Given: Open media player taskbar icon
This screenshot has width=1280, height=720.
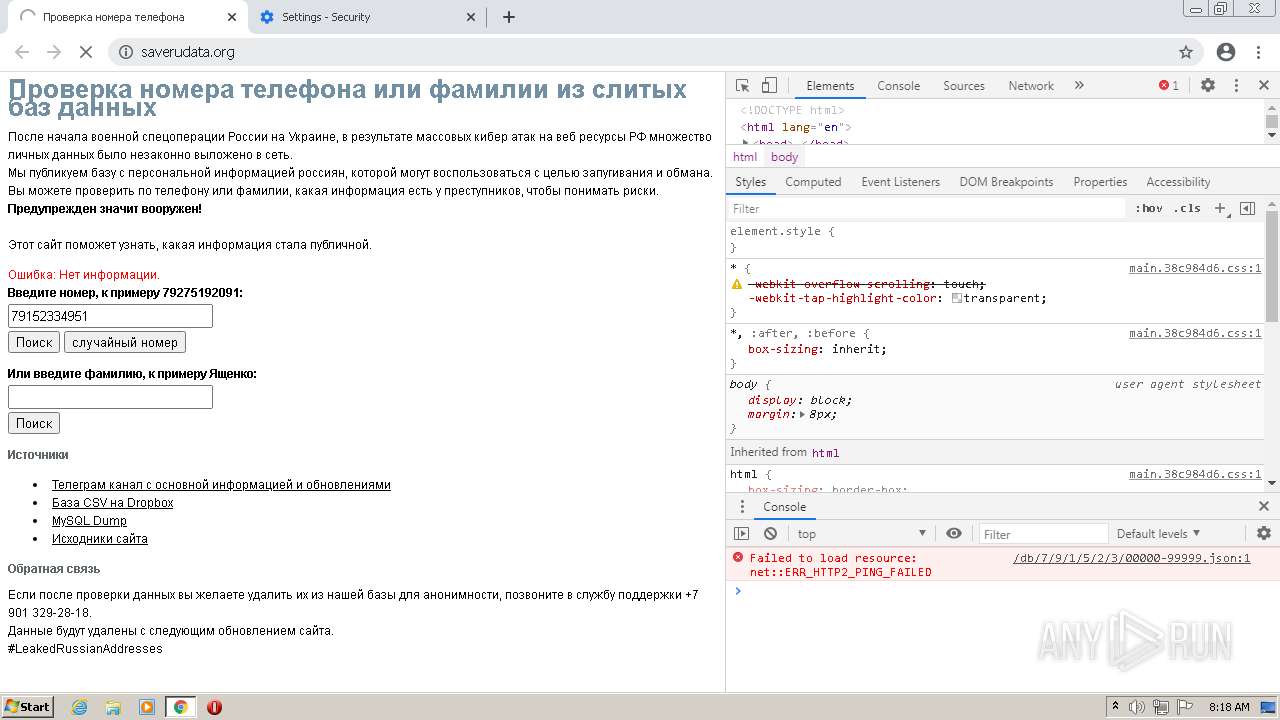Looking at the screenshot, I should coord(147,707).
